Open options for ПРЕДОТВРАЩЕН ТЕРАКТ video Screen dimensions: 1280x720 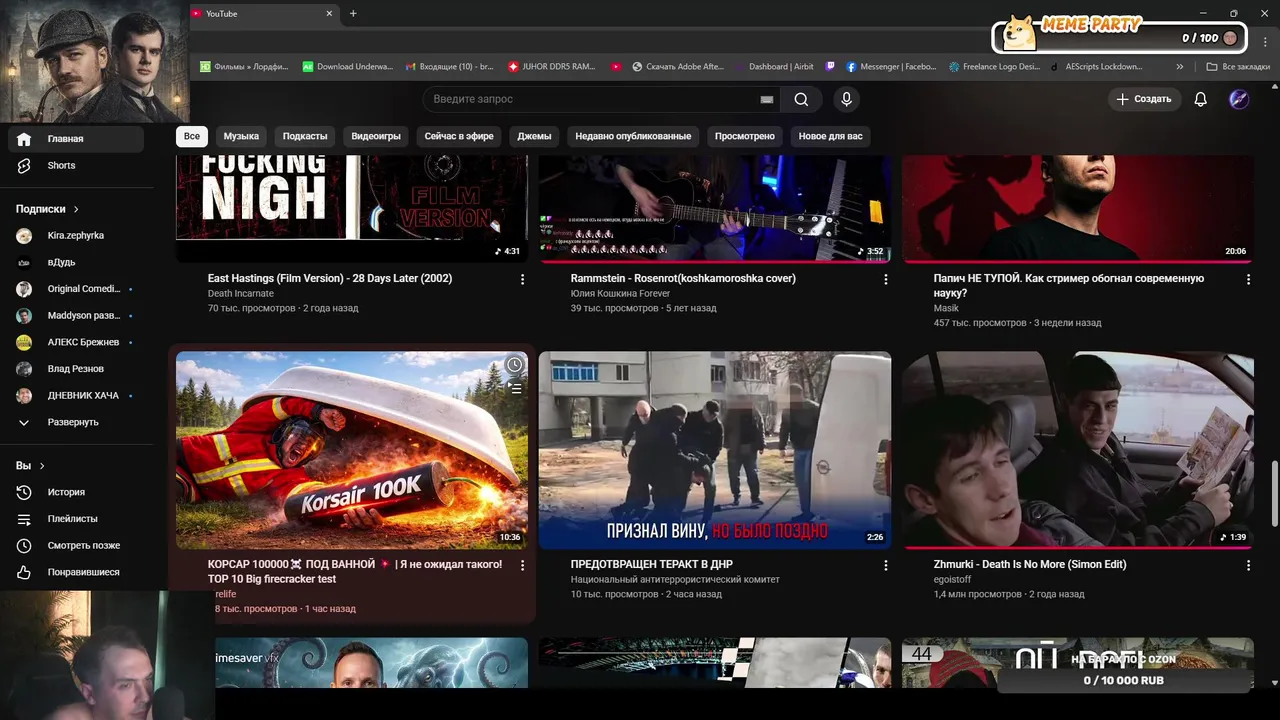[x=885, y=566]
